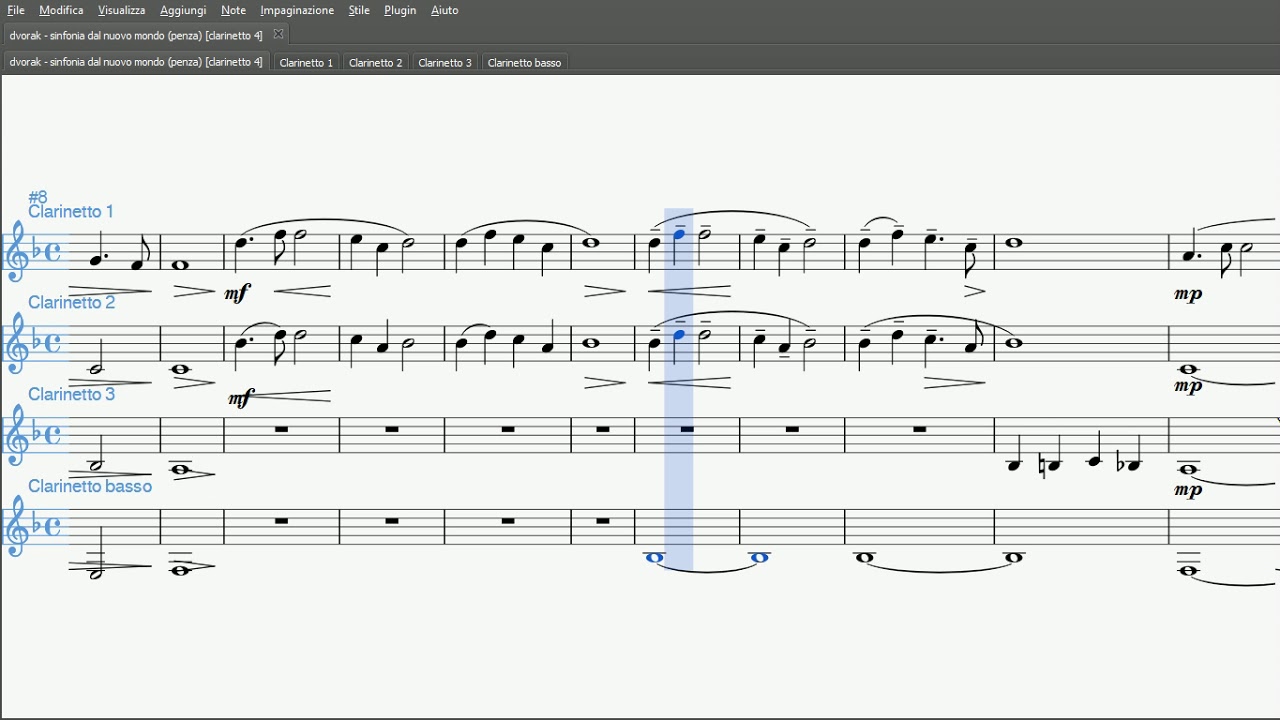Select the Clarinetto 1 staff label
Viewport: 1280px width, 720px height.
coord(71,212)
